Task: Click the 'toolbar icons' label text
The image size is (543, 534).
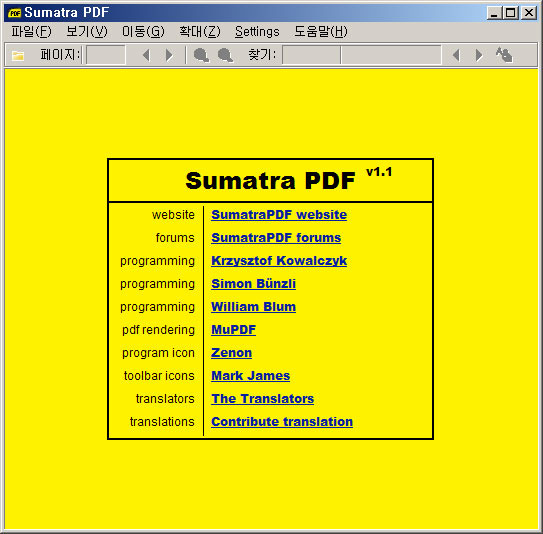Action: tap(159, 376)
